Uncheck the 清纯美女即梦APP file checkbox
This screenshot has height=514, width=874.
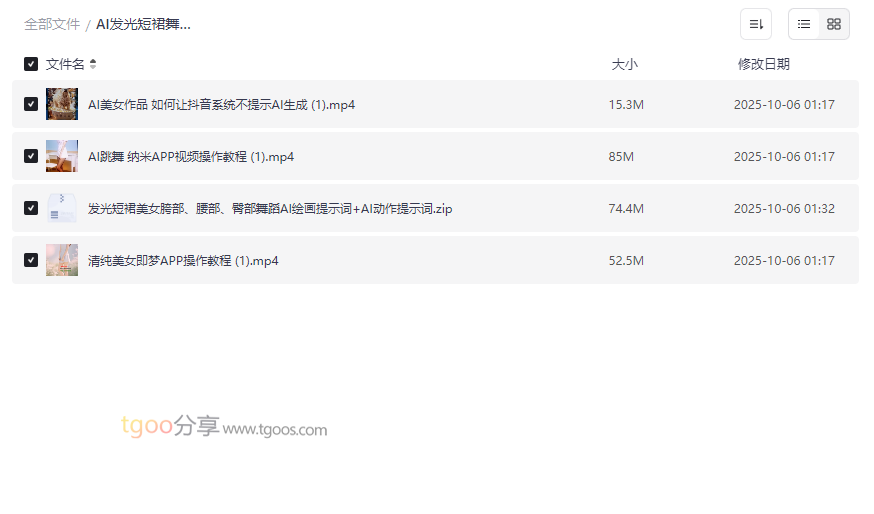click(31, 260)
